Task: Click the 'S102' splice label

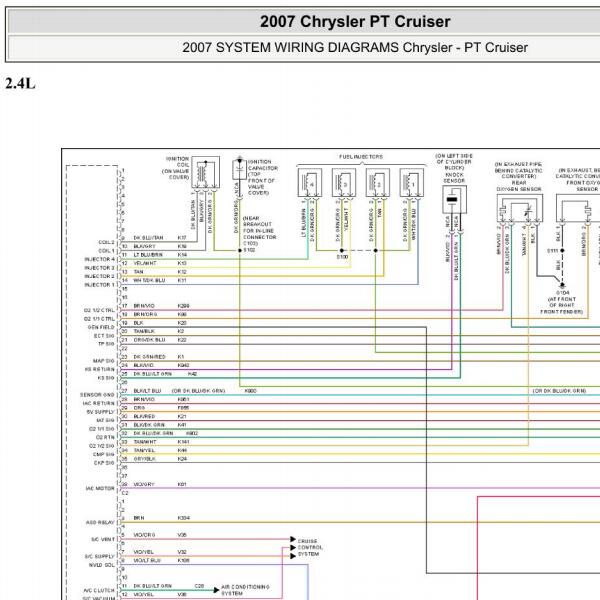Action: pyautogui.click(x=249, y=250)
